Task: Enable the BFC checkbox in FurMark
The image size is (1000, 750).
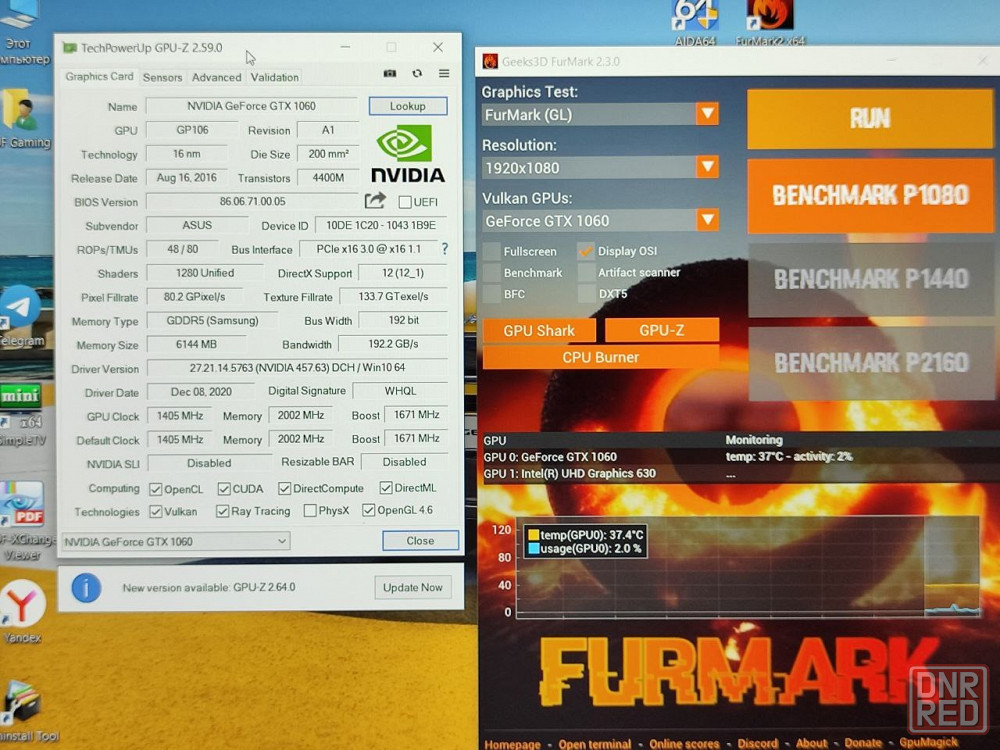Action: pos(492,294)
